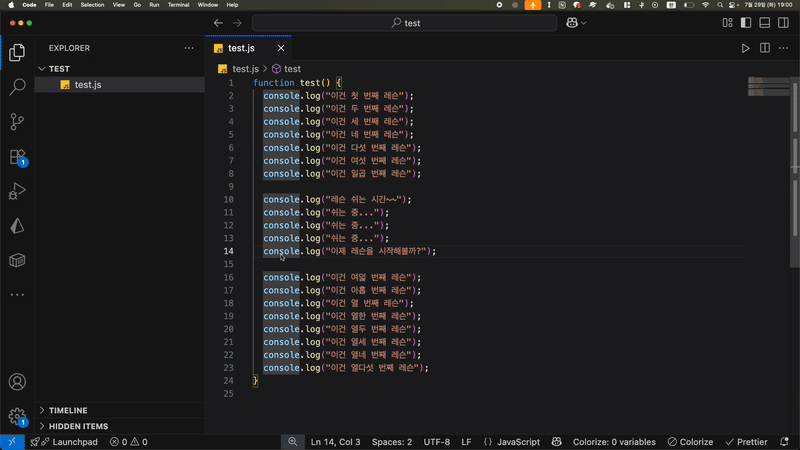Click the Accounts icon in activity bar
This screenshot has height=450, width=800.
17,382
